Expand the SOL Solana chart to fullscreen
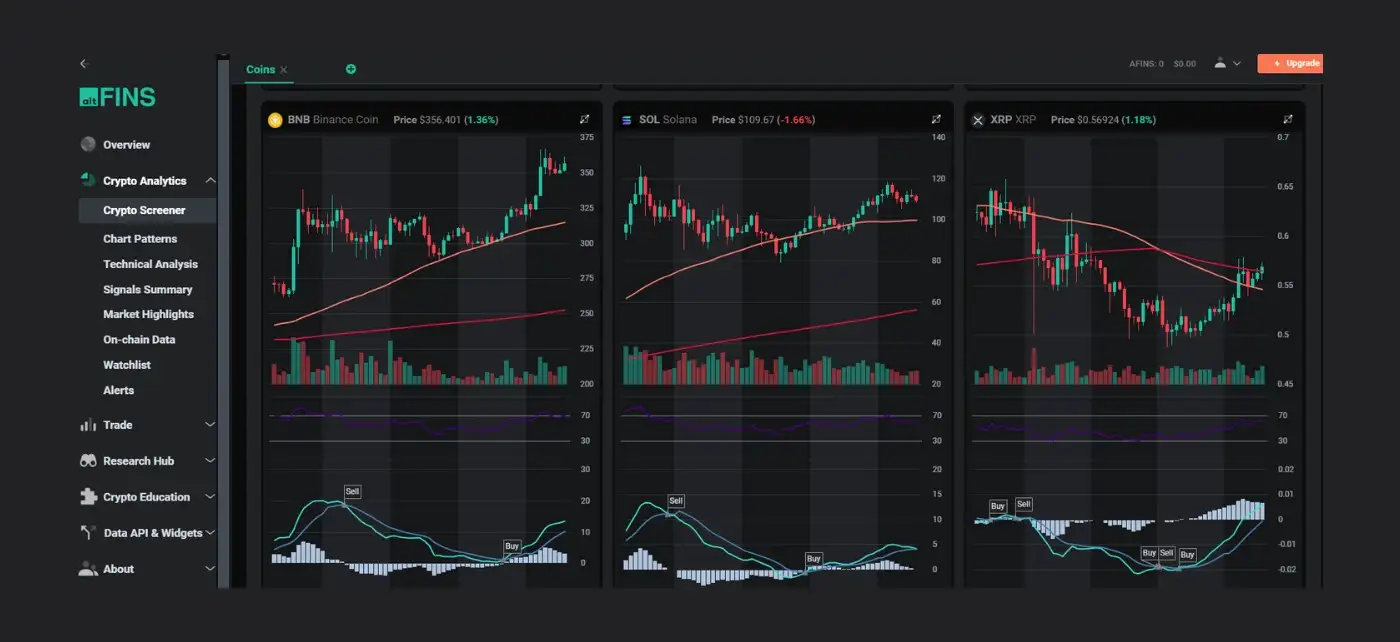 point(936,120)
